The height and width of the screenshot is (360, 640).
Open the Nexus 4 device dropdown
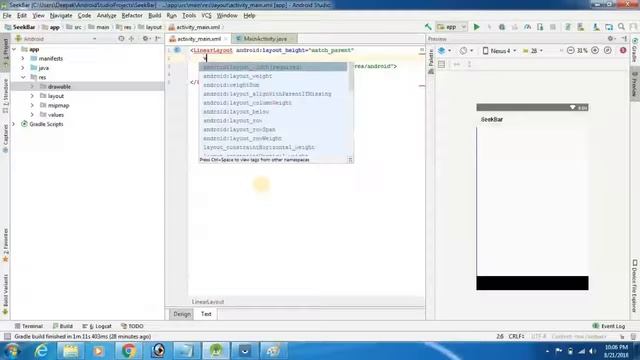500,51
